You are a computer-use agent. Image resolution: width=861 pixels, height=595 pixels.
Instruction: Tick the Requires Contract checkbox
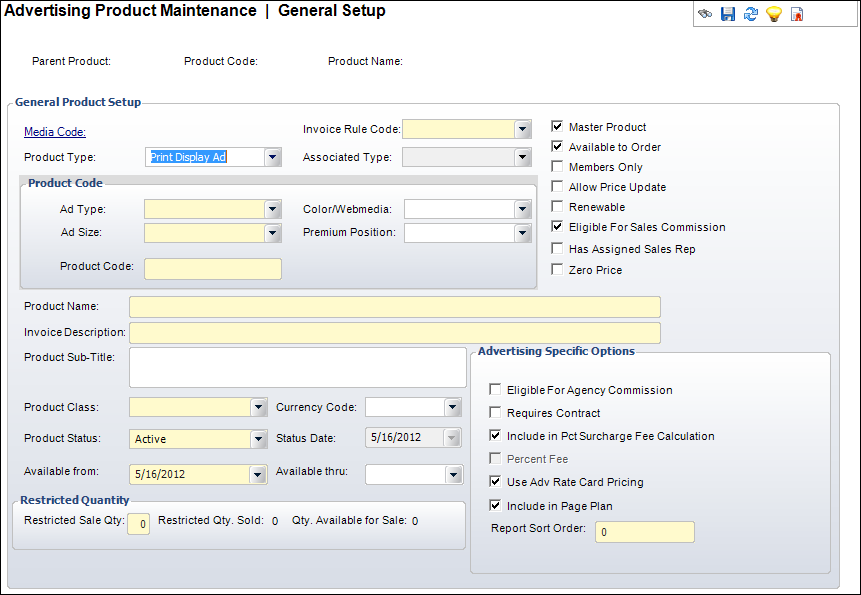[x=495, y=413]
